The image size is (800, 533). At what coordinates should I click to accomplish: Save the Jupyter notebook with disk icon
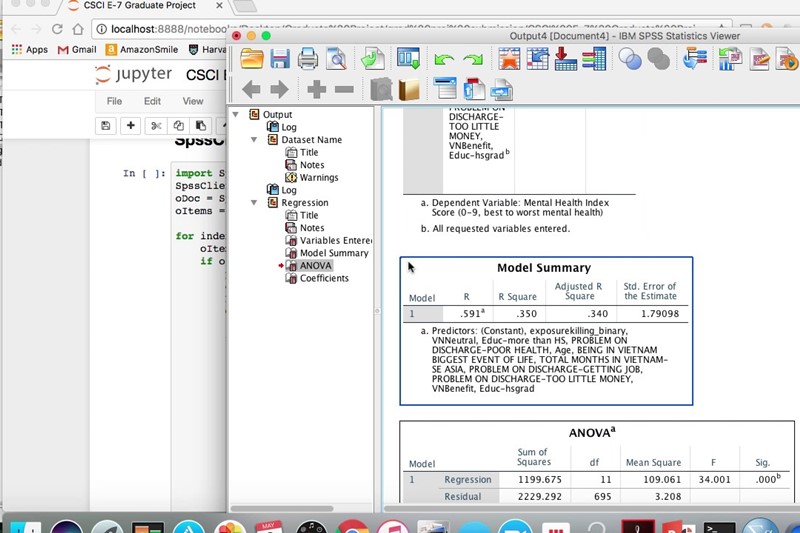tap(106, 125)
